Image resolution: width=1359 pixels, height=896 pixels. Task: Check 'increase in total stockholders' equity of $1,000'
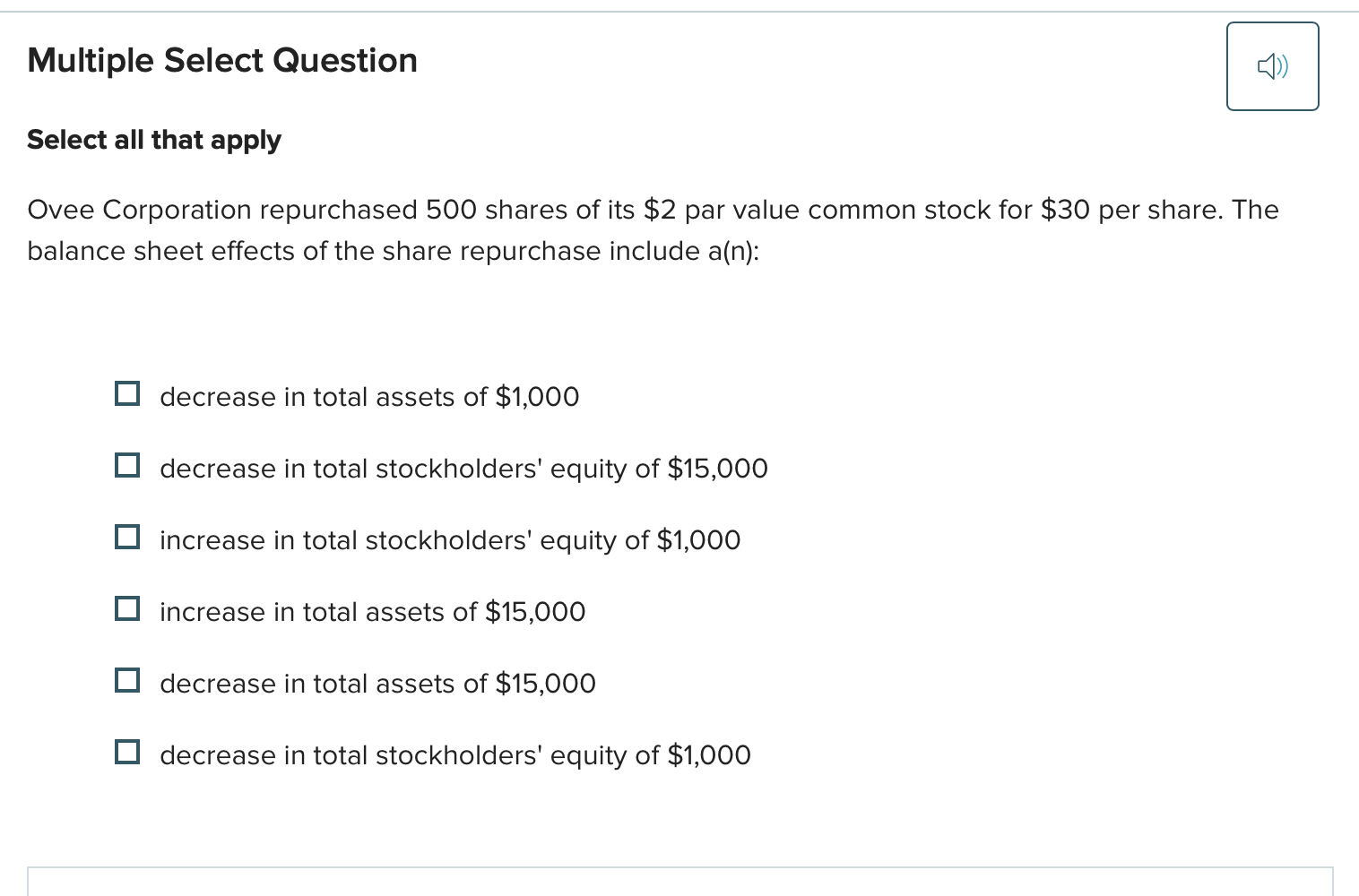[x=127, y=536]
